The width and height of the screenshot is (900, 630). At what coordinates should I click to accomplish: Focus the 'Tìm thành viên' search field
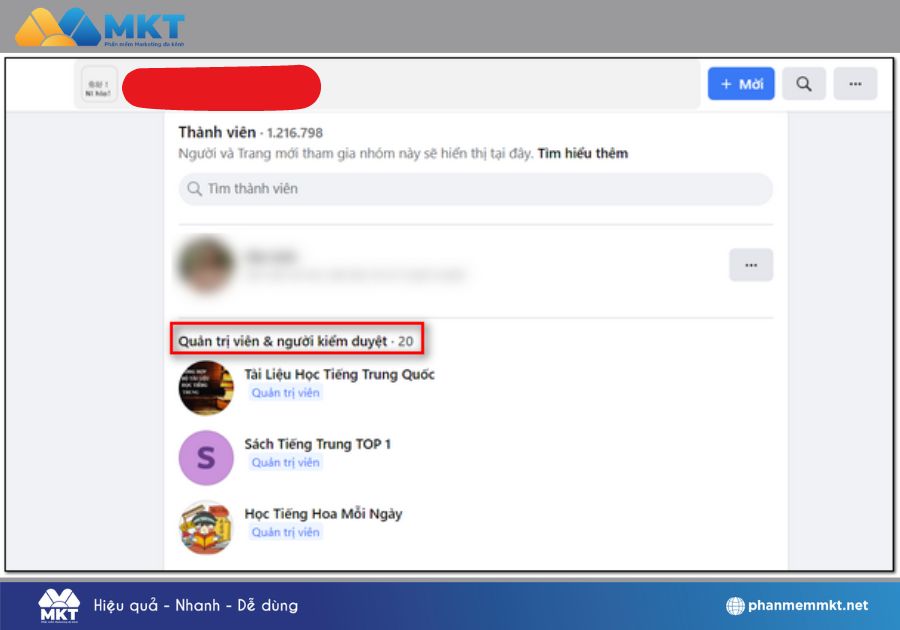(x=475, y=189)
